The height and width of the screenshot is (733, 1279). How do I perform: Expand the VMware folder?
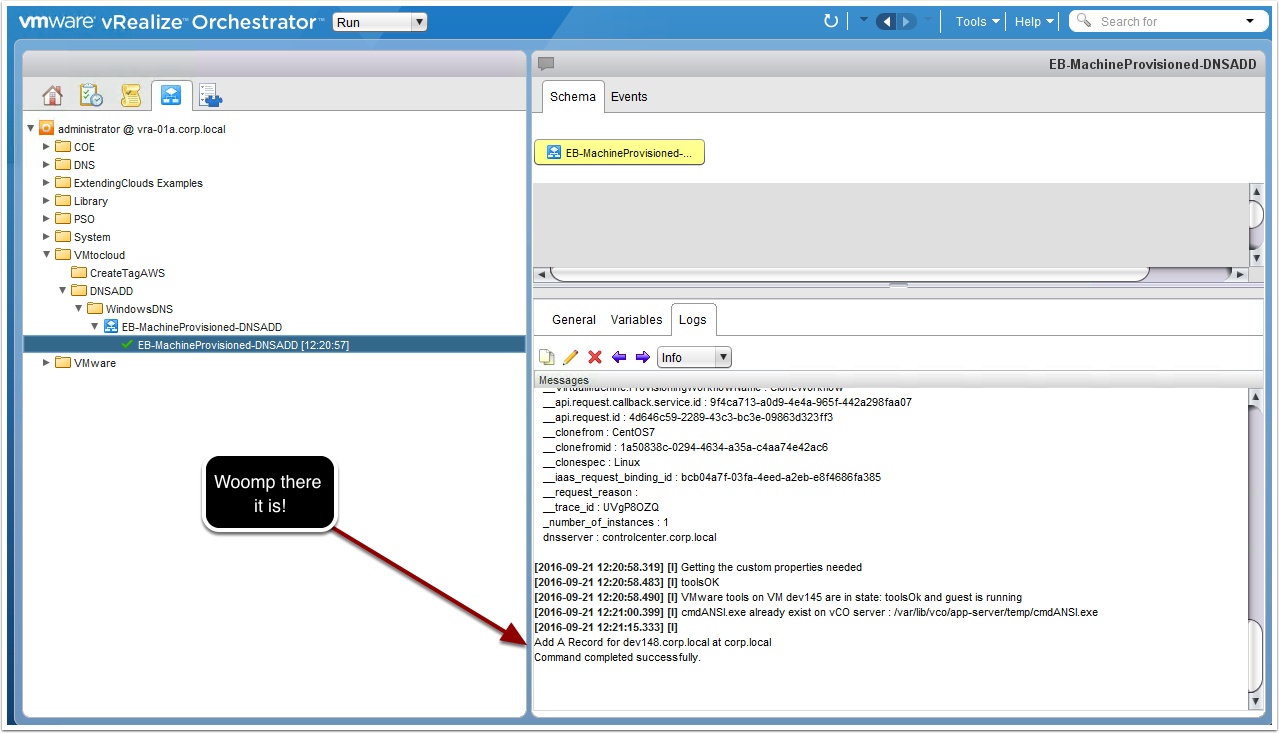46,363
